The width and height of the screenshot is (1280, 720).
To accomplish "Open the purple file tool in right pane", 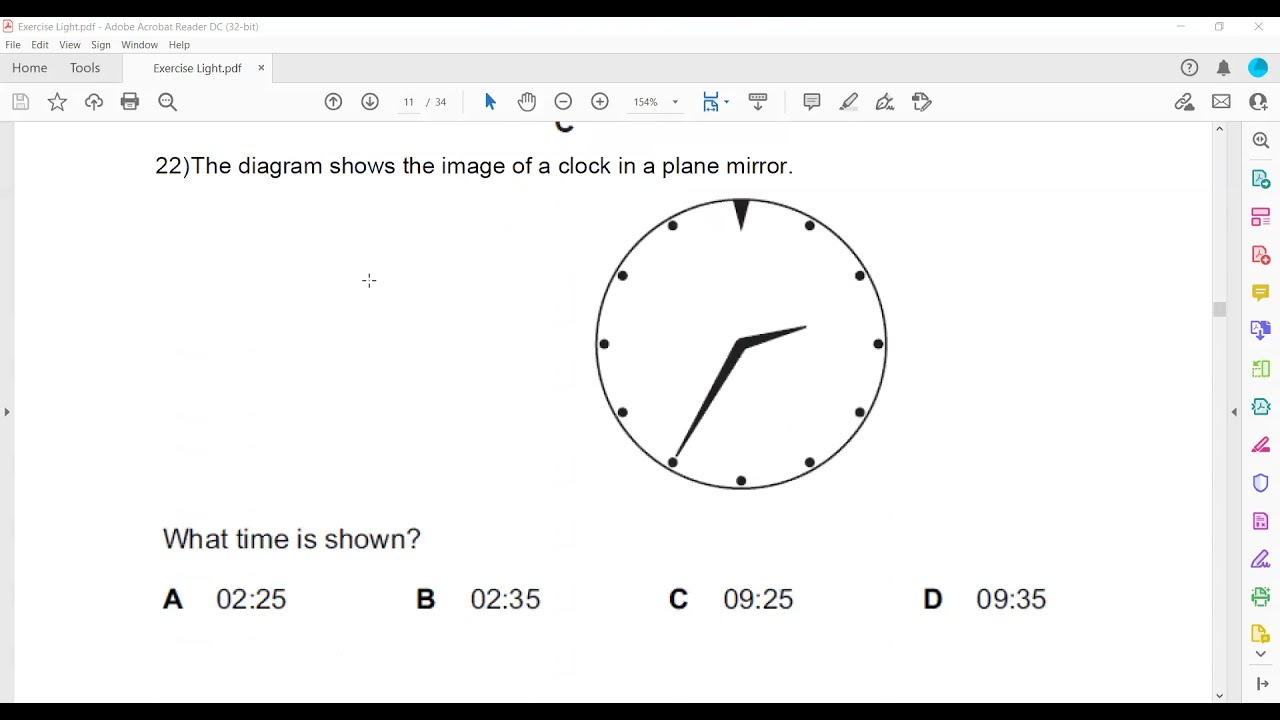I will [1261, 521].
